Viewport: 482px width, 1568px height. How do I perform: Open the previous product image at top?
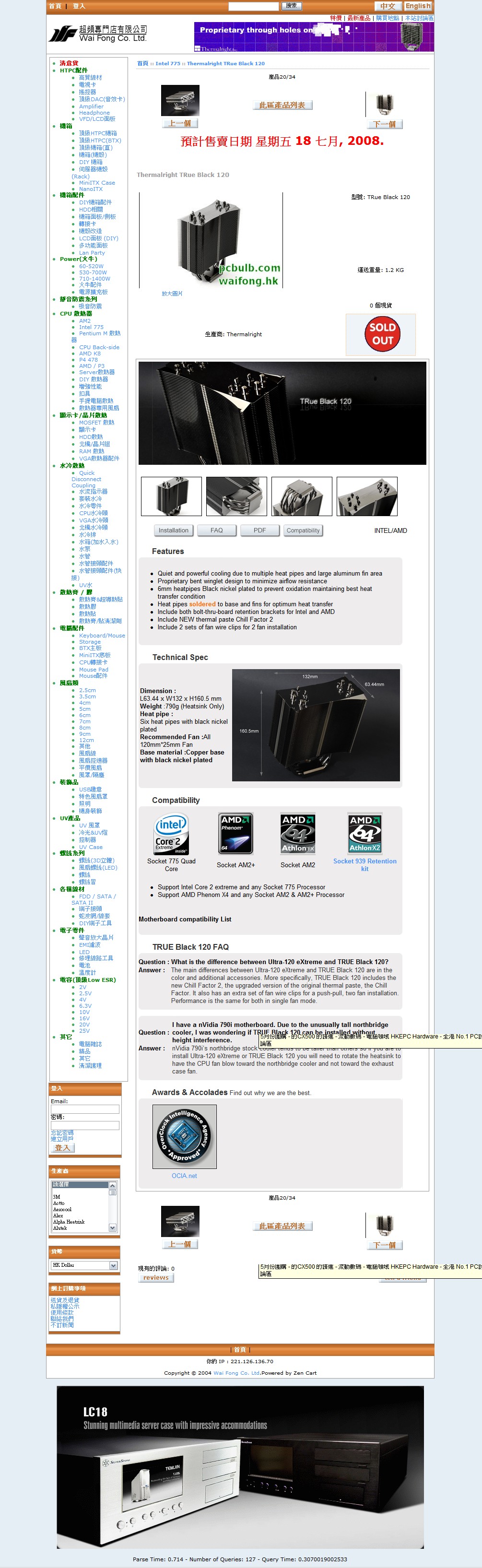179,101
